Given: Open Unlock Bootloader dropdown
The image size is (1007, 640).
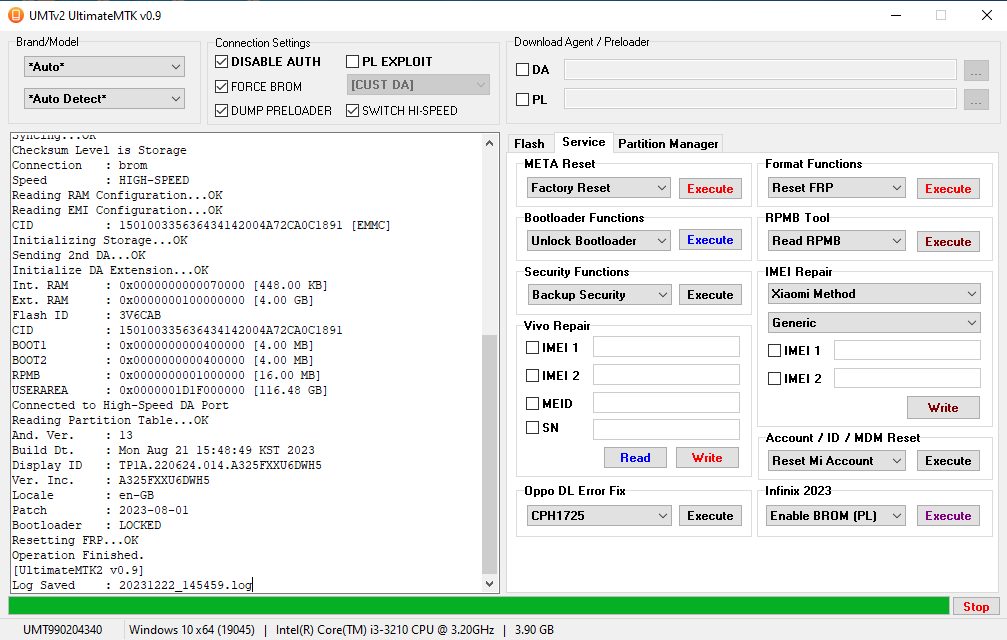Looking at the screenshot, I should coord(599,241).
